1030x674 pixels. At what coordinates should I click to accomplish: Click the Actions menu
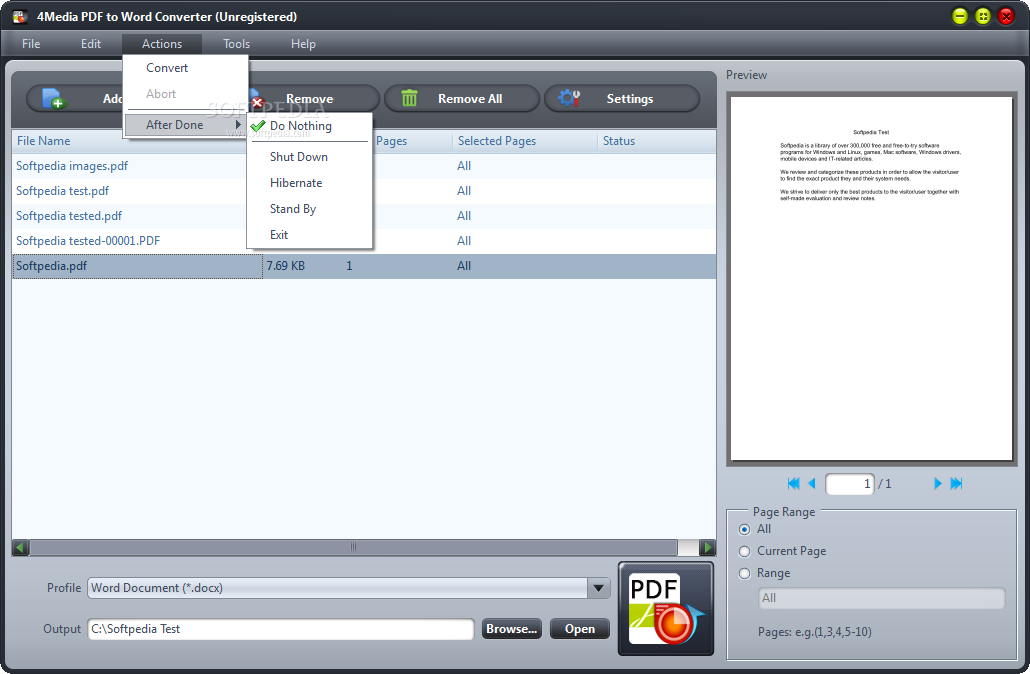162,44
